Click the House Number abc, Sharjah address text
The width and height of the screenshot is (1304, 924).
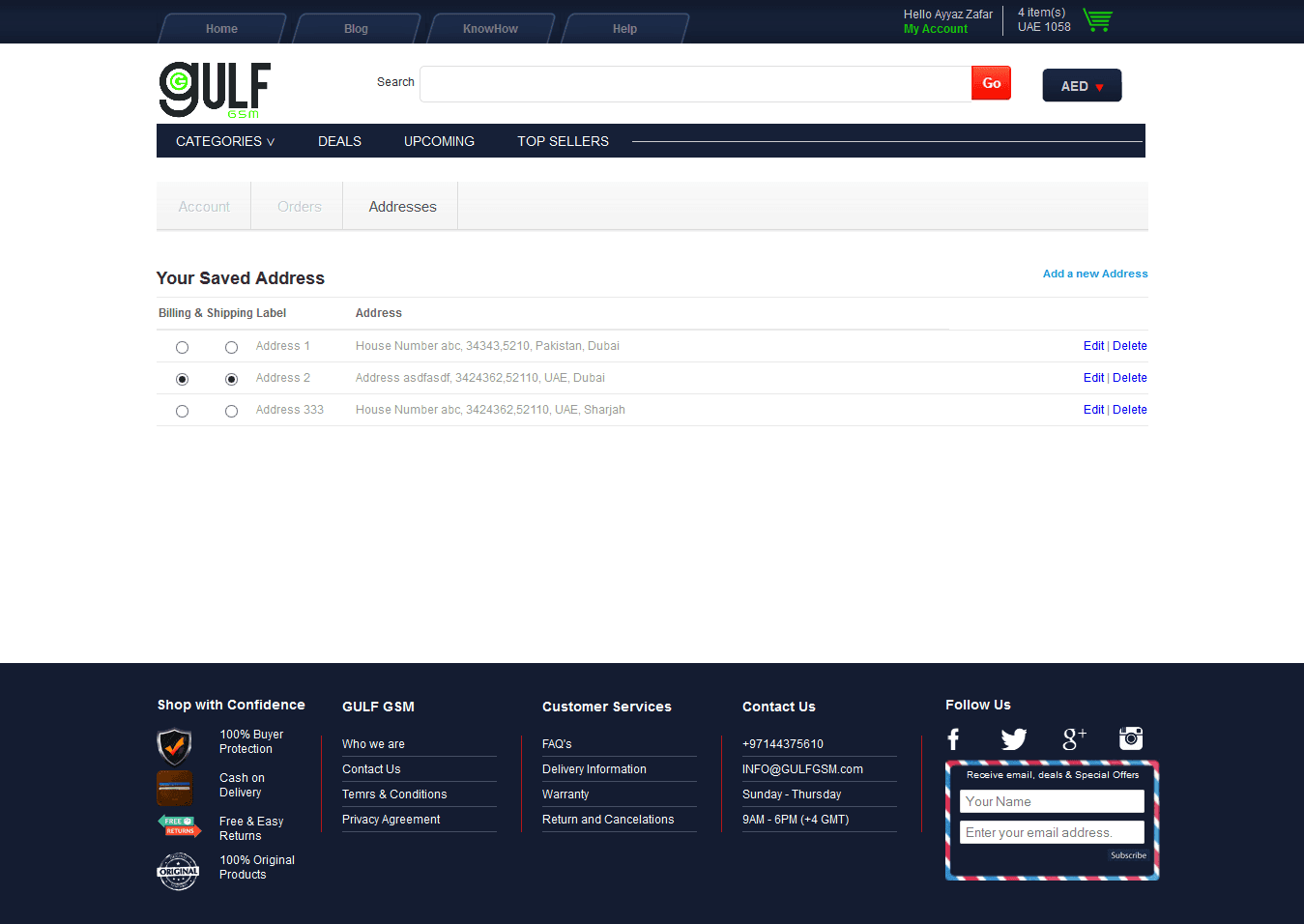pyautogui.click(x=490, y=410)
